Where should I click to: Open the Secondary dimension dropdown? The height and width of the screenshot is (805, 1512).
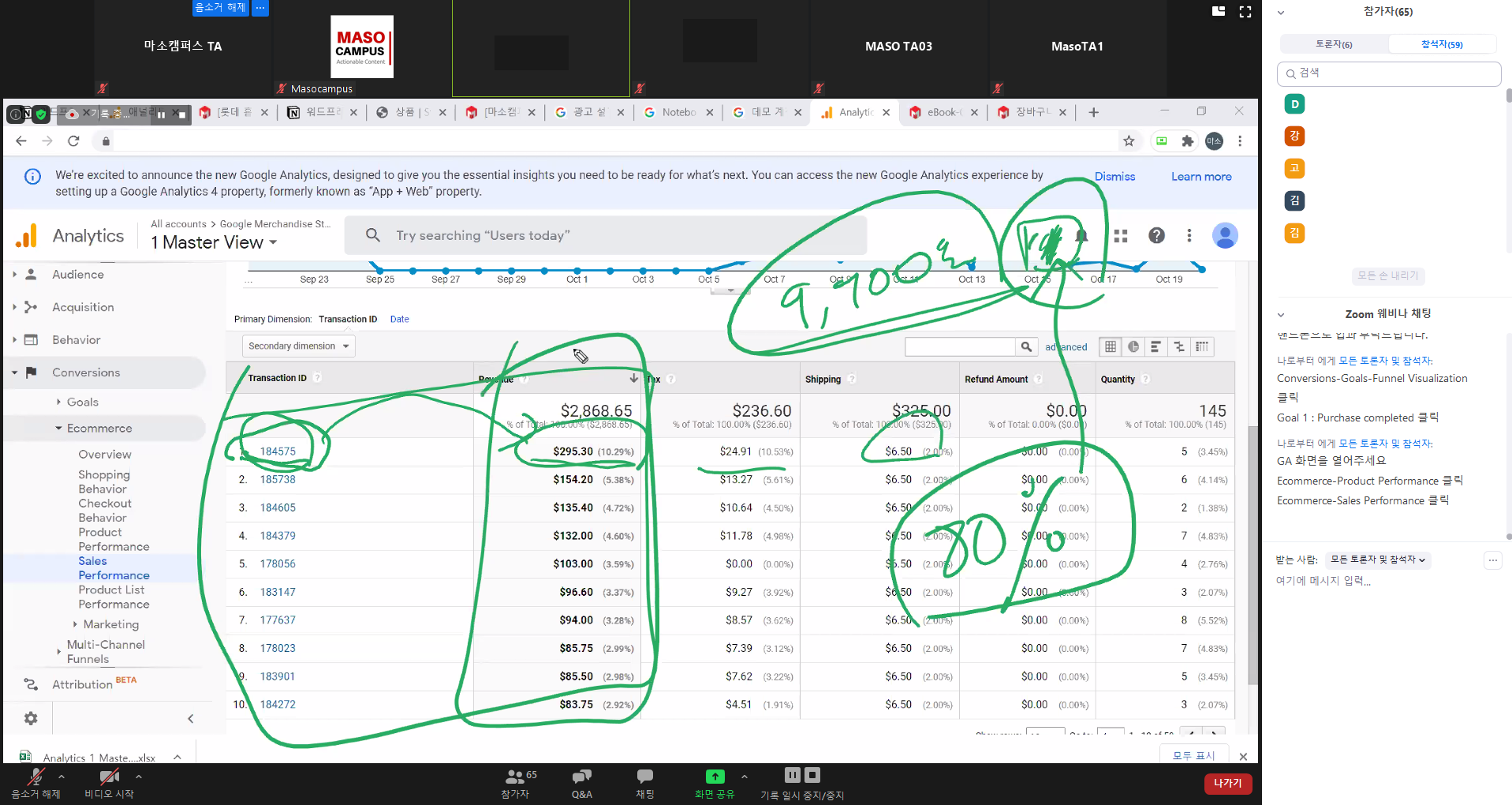click(298, 346)
